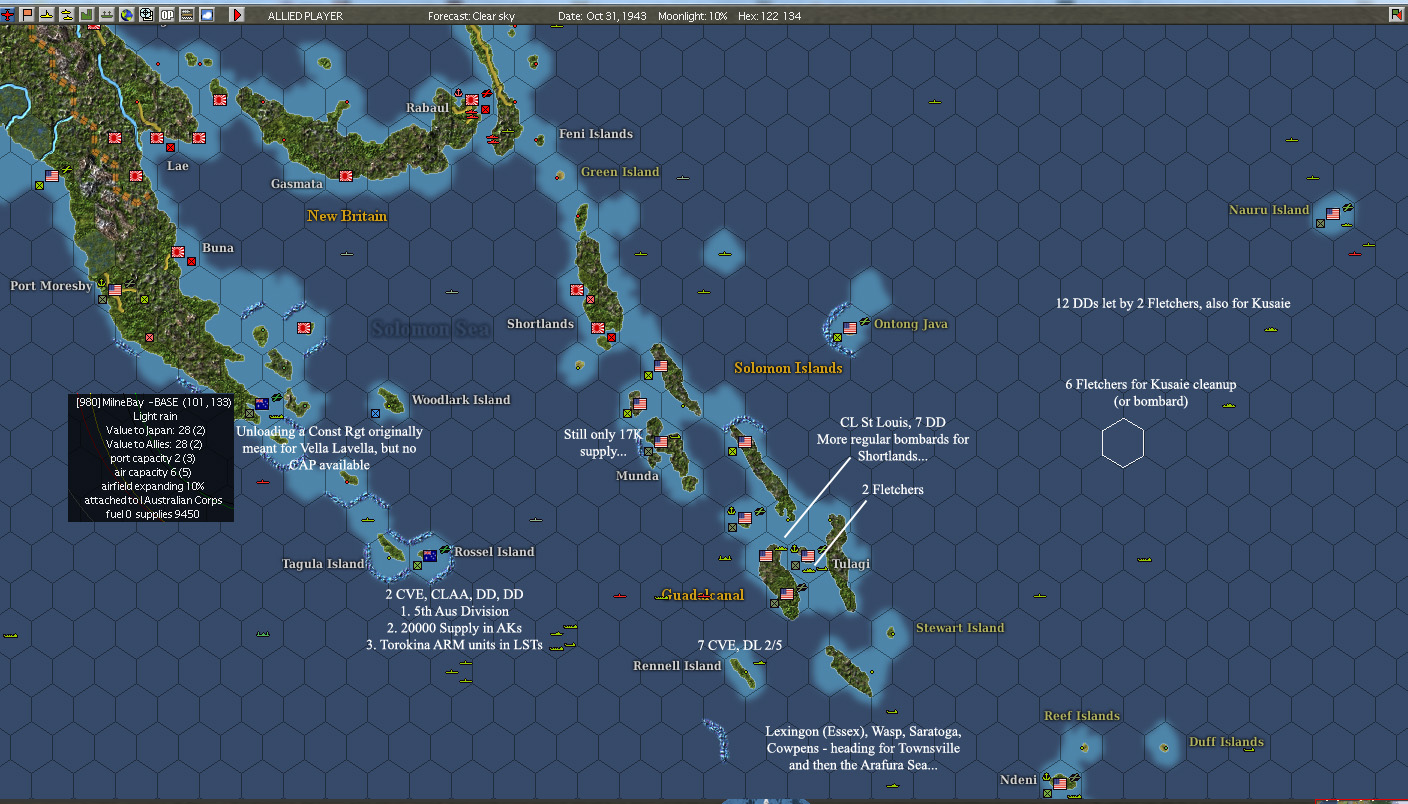Click the Forecast: Clear sky status
Image resolution: width=1408 pixels, height=804 pixels.
pyautogui.click(x=471, y=16)
